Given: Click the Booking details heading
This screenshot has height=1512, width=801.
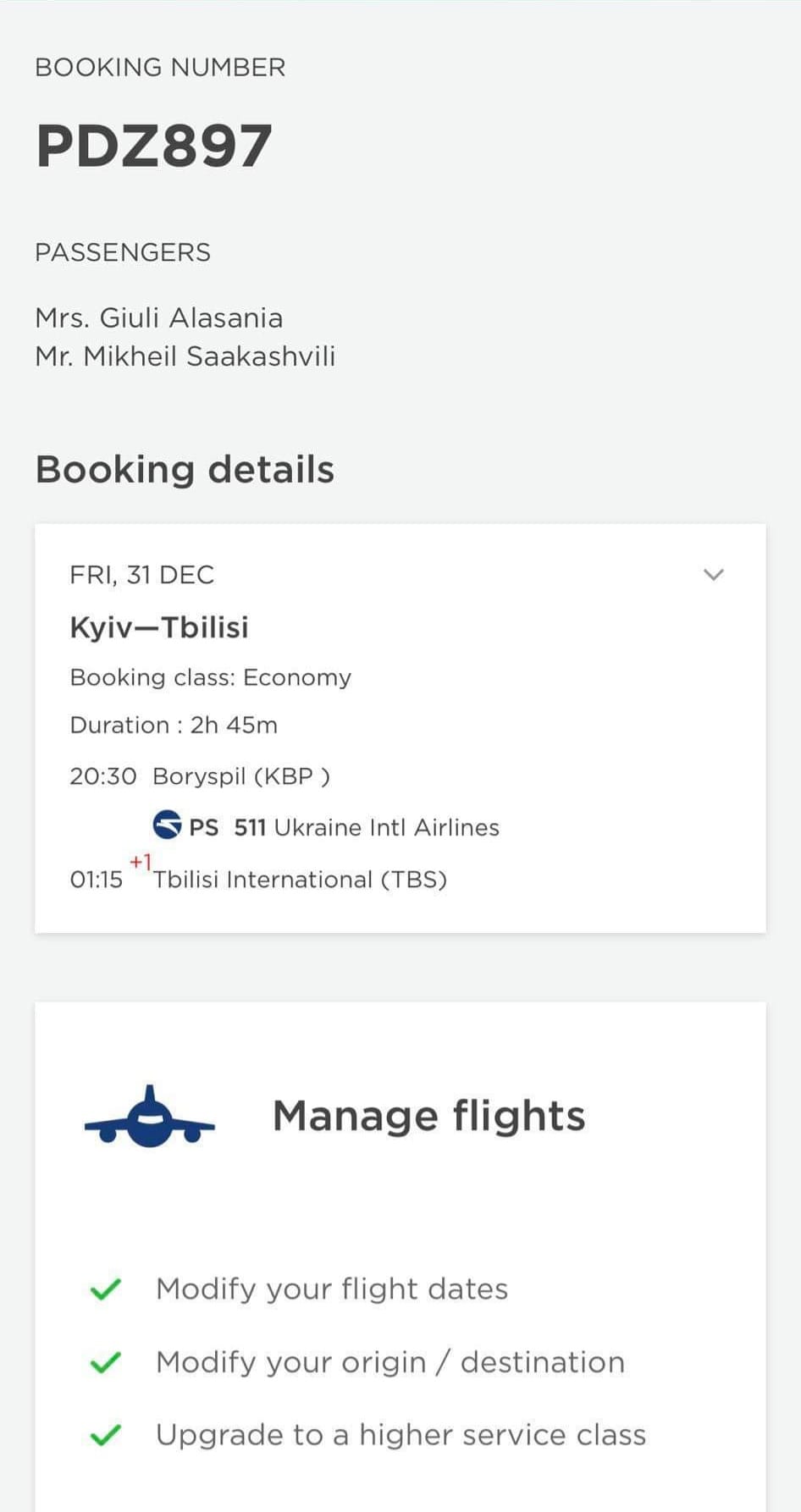Looking at the screenshot, I should [185, 469].
